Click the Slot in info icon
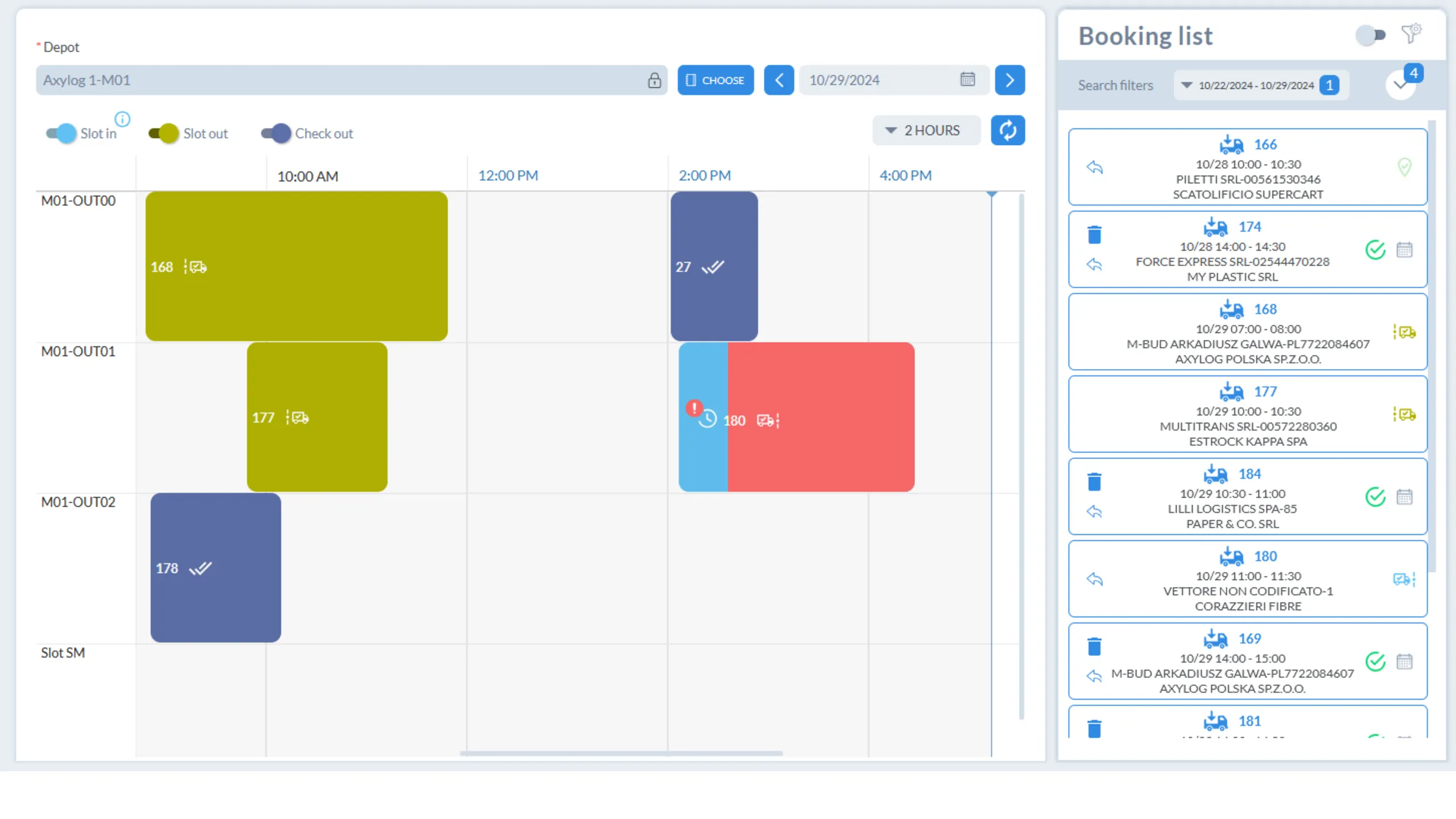 pyautogui.click(x=122, y=119)
